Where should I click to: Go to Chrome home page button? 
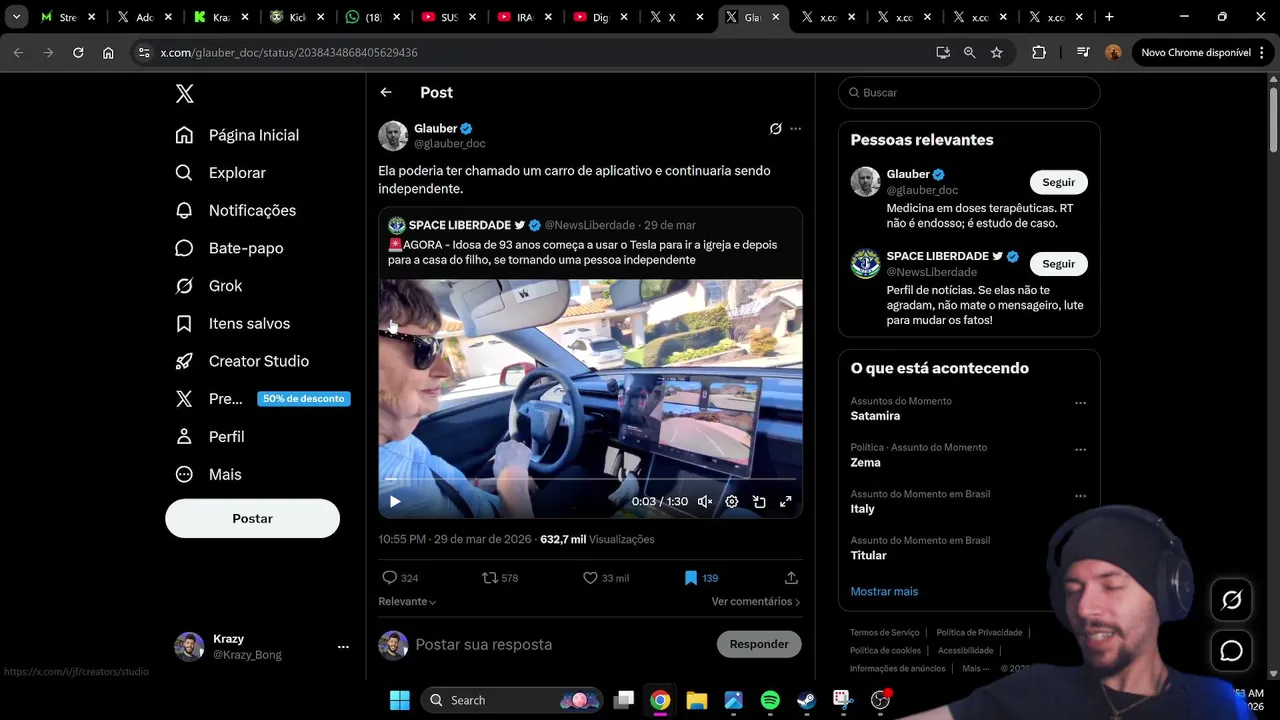tap(108, 53)
